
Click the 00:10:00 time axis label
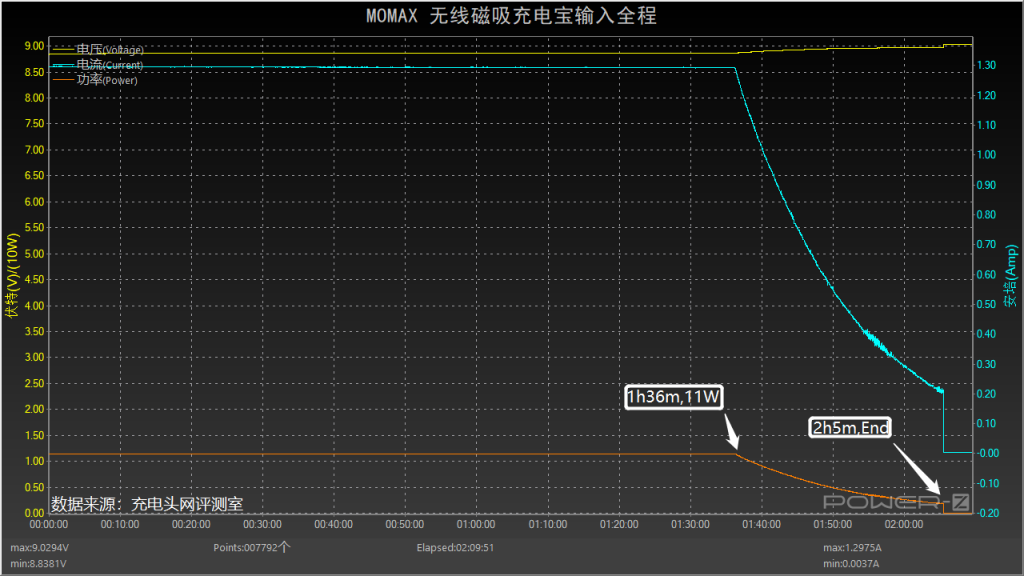tap(120, 524)
